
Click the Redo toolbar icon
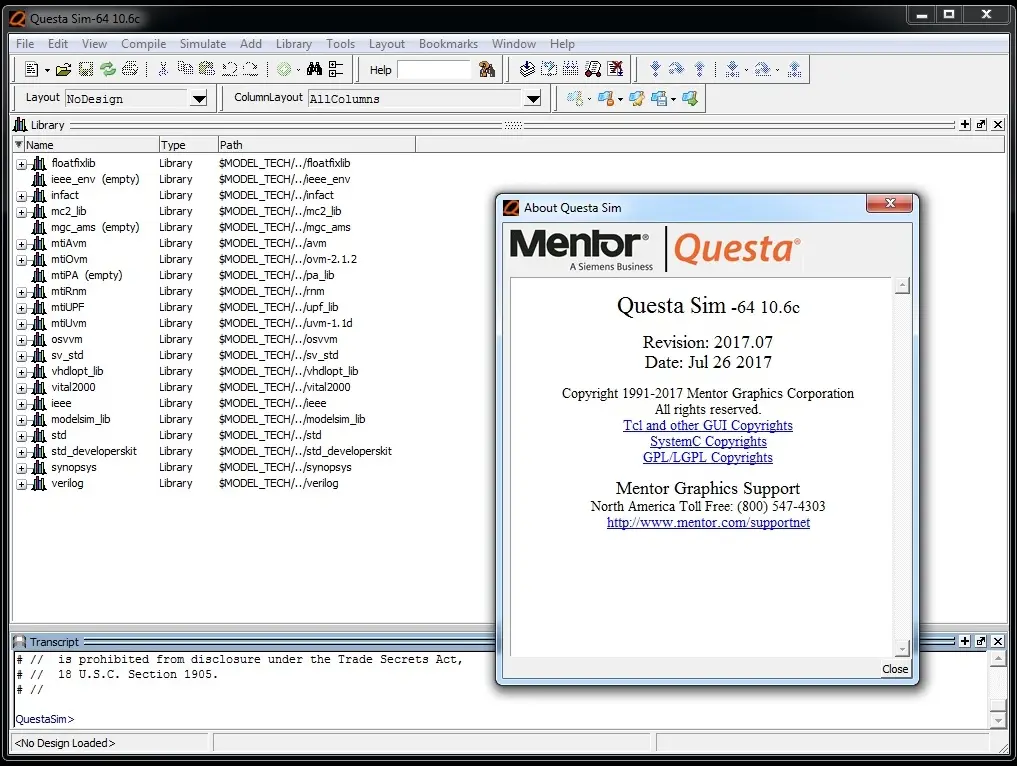(250, 69)
